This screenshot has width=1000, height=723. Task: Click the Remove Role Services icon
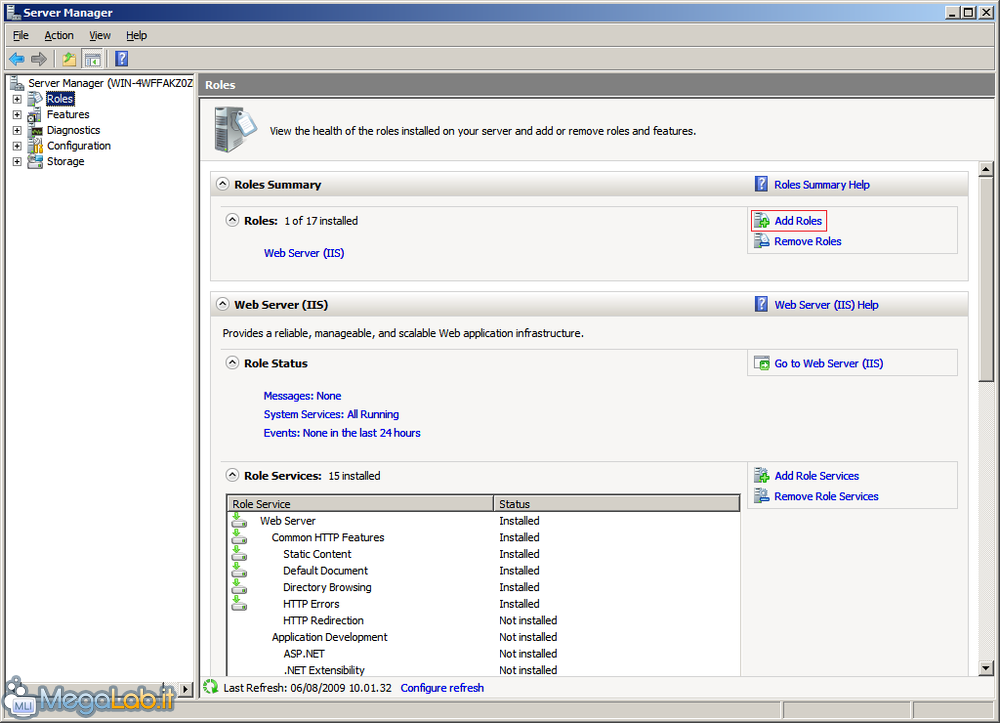click(x=761, y=496)
